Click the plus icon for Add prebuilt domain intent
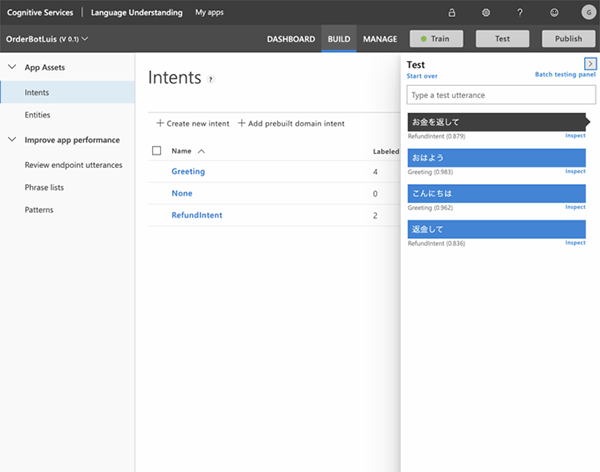Image resolution: width=600 pixels, height=472 pixels. (241, 123)
